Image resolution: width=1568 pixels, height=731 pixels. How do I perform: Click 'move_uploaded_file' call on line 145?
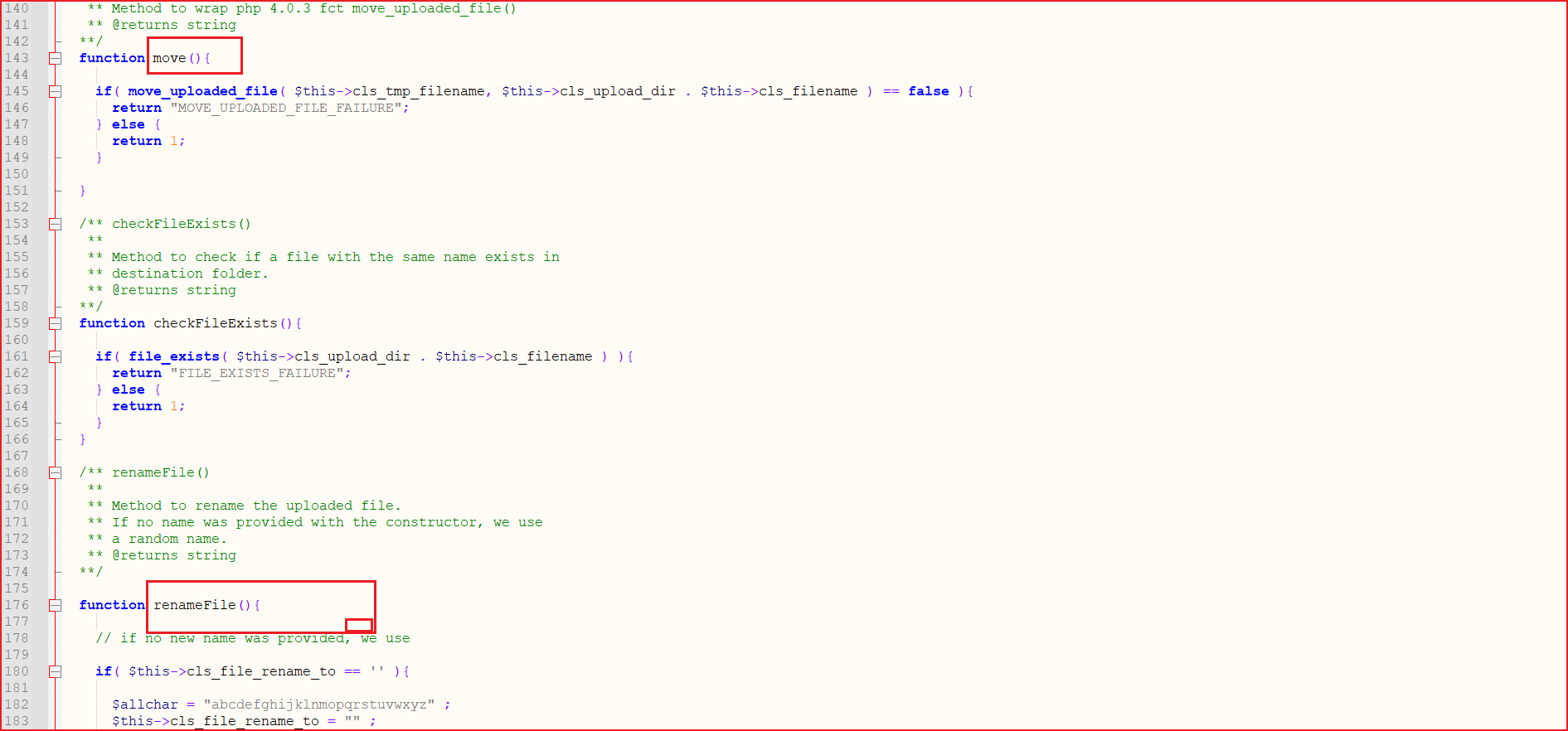point(202,91)
